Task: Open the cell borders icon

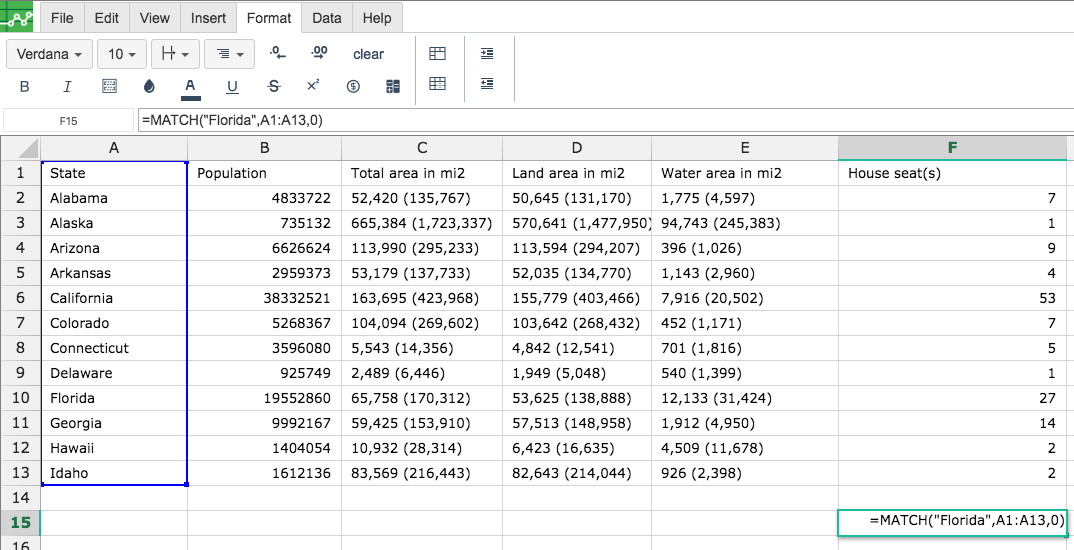Action: coord(110,86)
